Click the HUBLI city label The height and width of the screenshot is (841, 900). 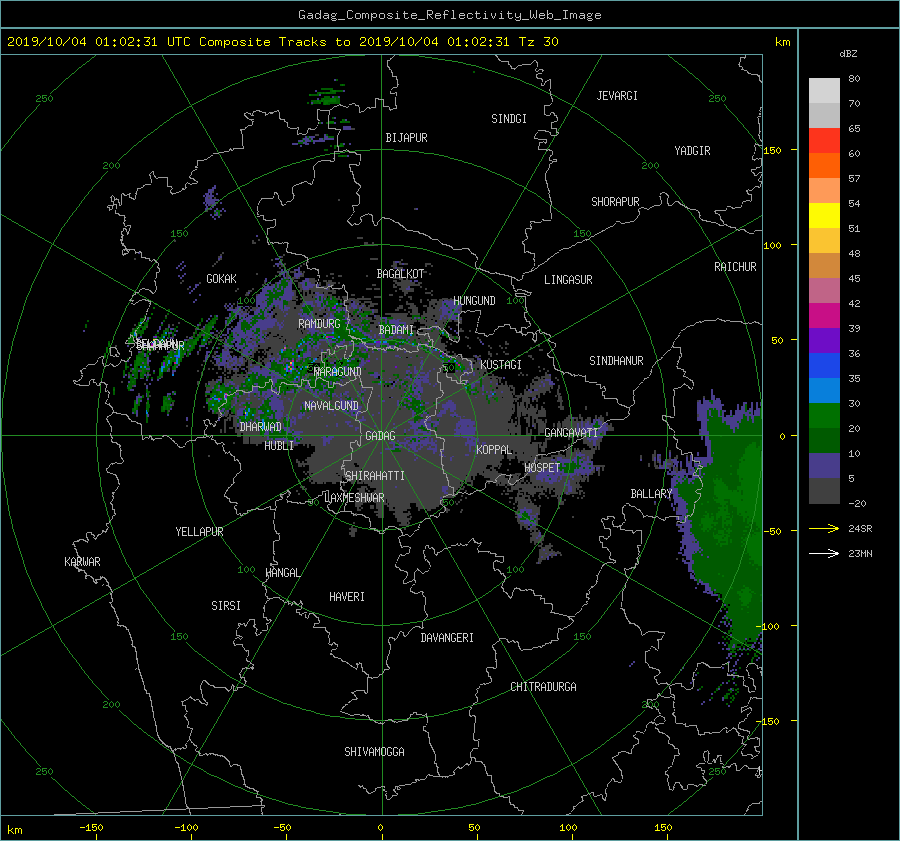(279, 446)
